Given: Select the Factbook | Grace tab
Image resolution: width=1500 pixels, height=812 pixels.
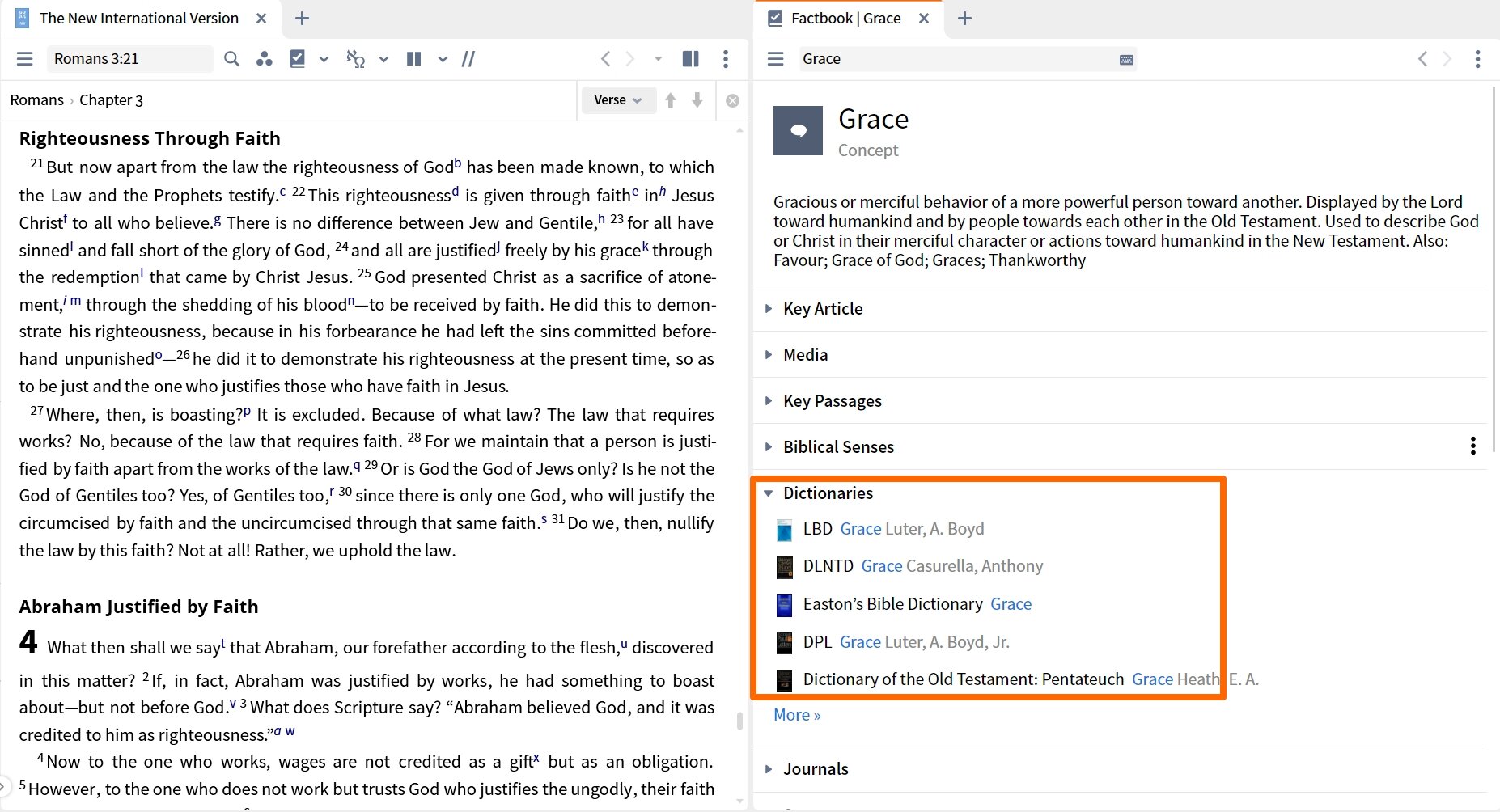Looking at the screenshot, I should point(846,18).
